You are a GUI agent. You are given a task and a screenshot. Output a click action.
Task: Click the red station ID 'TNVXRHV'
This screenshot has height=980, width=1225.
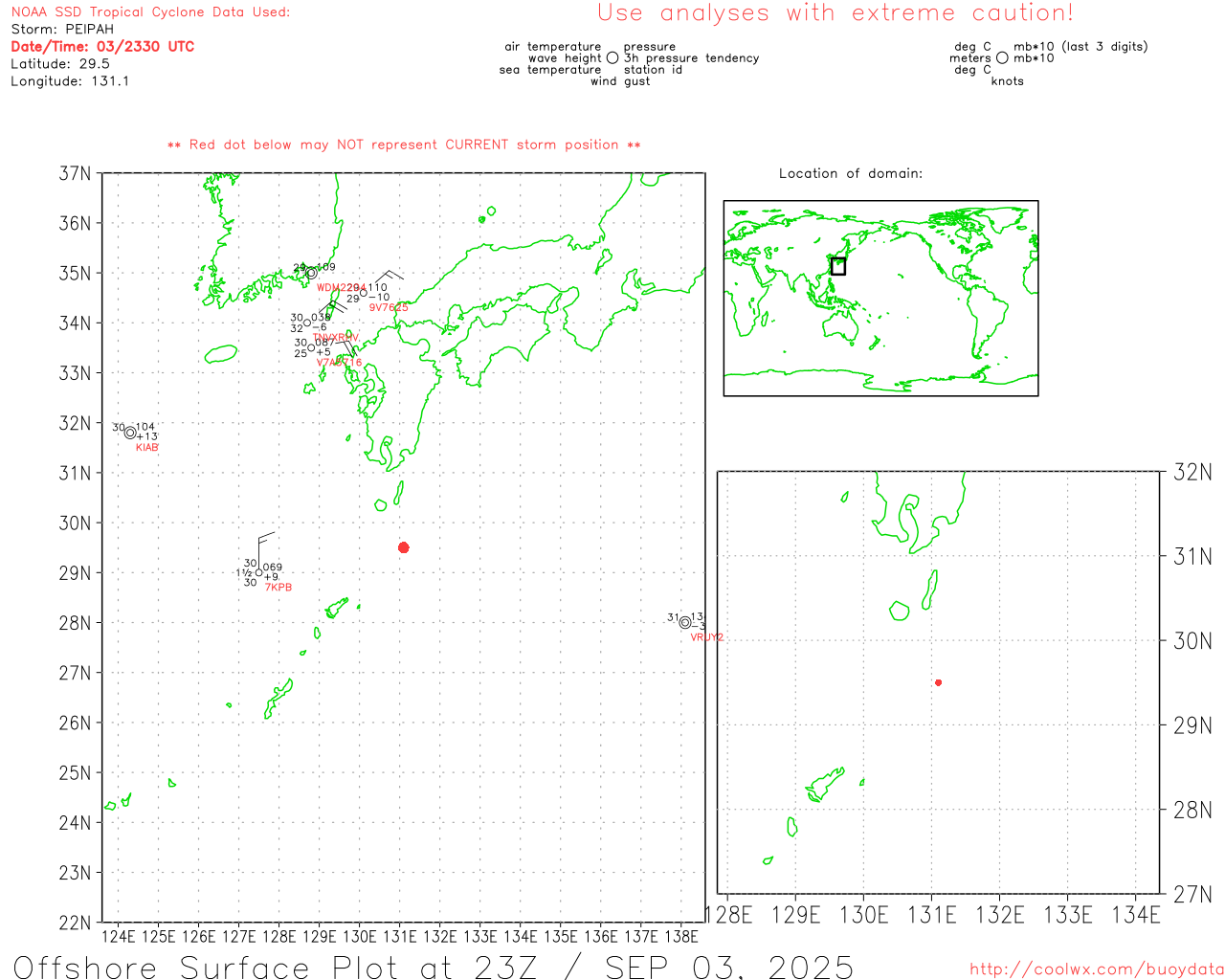[x=336, y=338]
